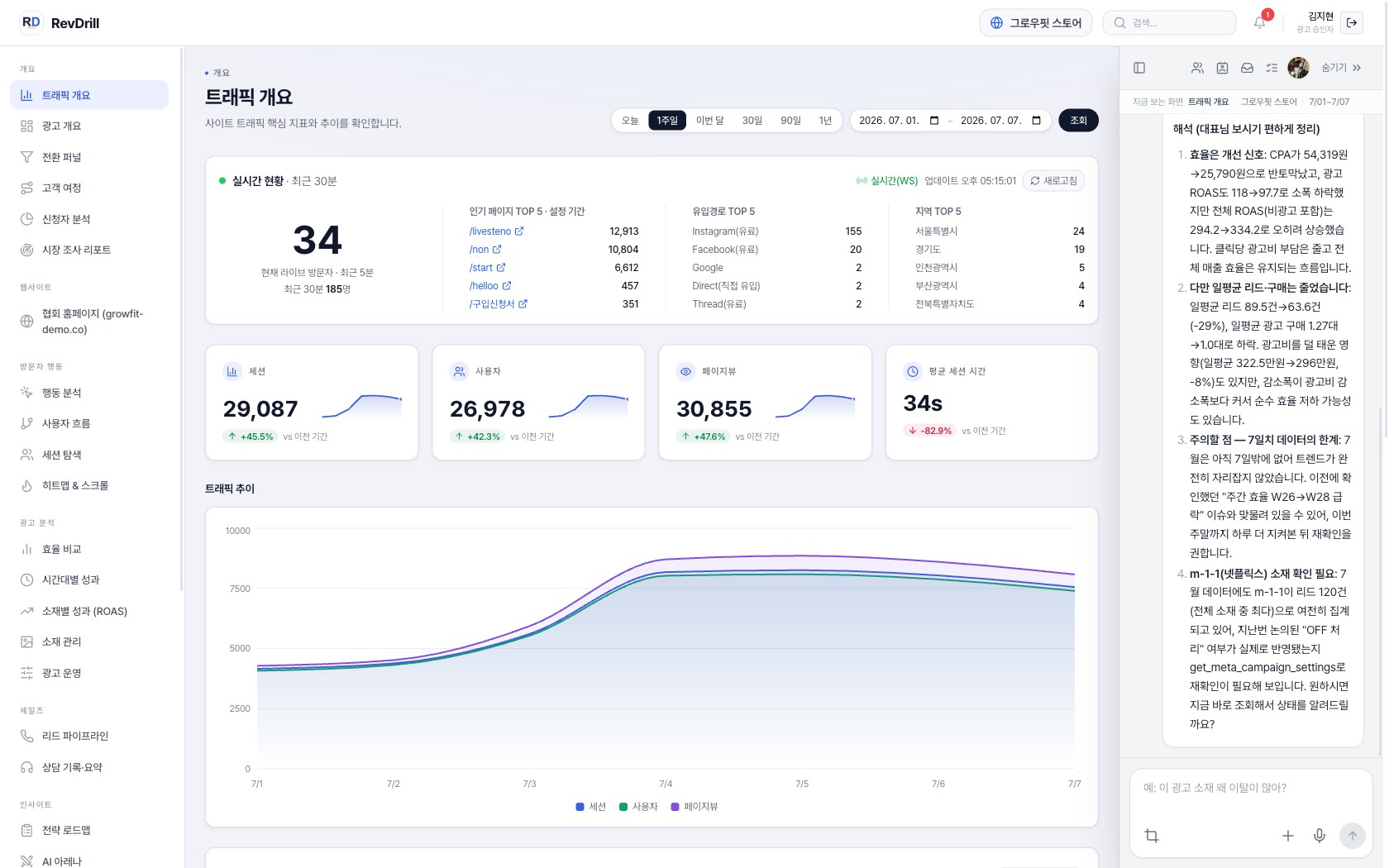Click the '서울특별시' region row
Image resolution: width=1389 pixels, height=868 pixels.
tap(1000, 231)
